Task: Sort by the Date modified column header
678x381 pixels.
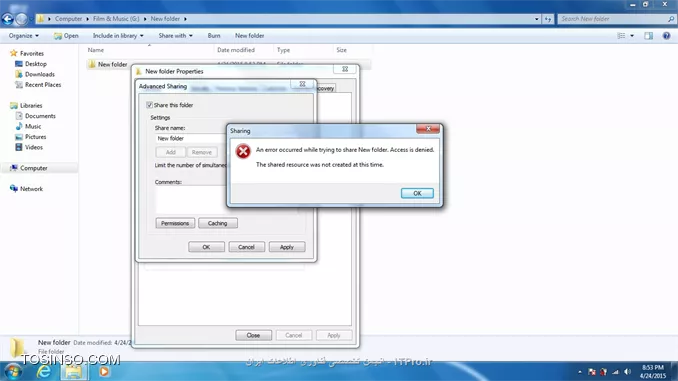Action: [236, 50]
